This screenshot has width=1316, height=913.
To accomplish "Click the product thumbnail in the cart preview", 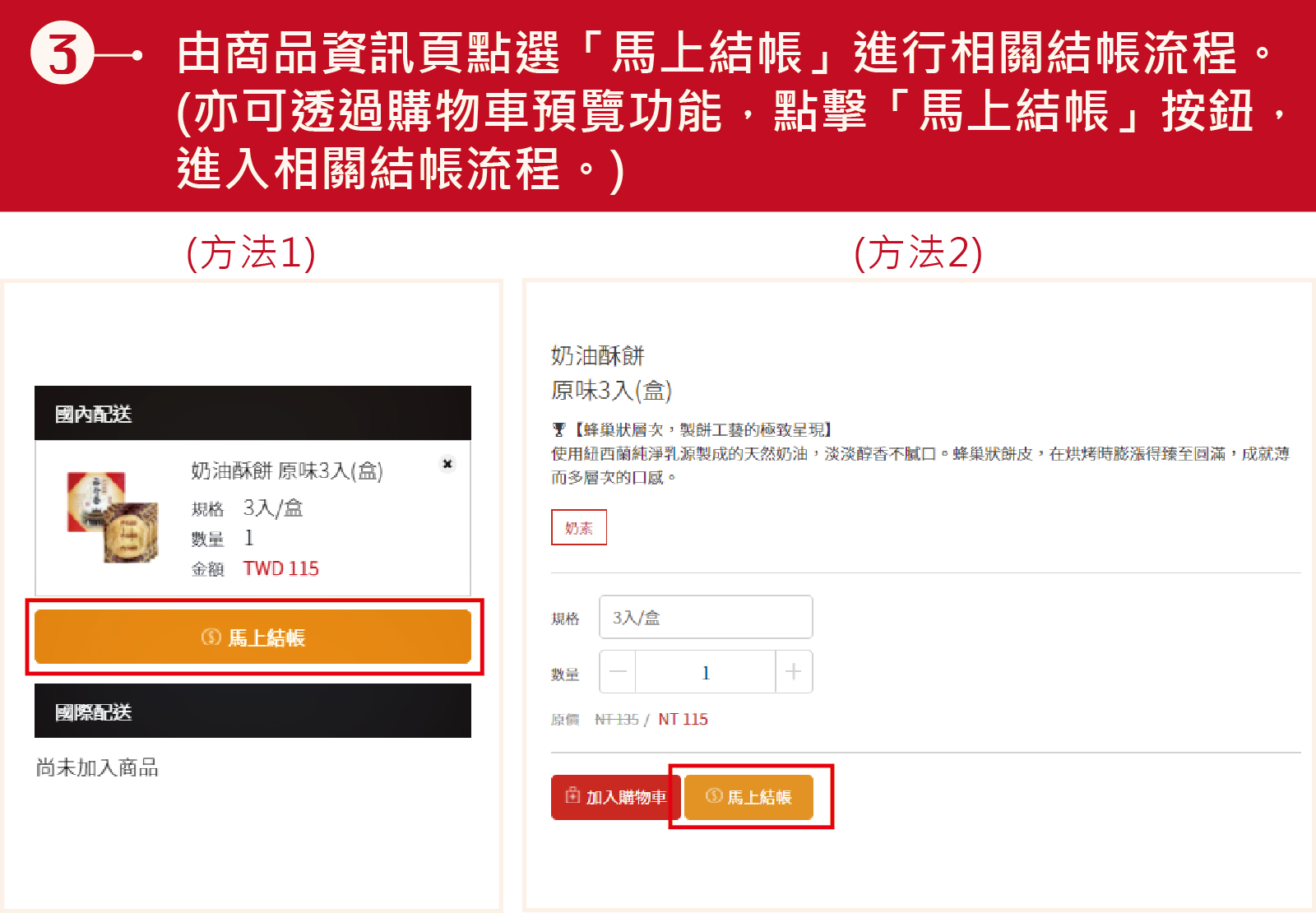I will click(113, 517).
